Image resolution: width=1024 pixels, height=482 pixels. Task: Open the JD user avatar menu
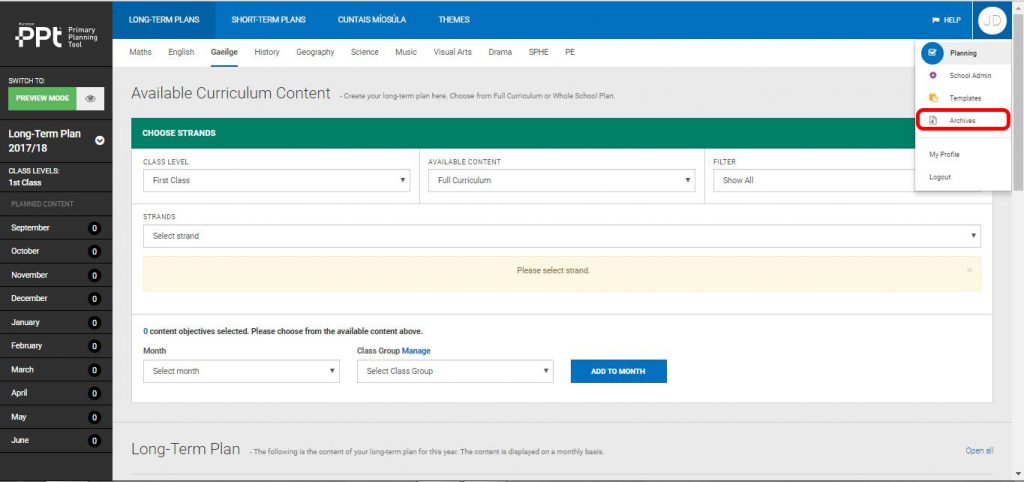click(992, 20)
